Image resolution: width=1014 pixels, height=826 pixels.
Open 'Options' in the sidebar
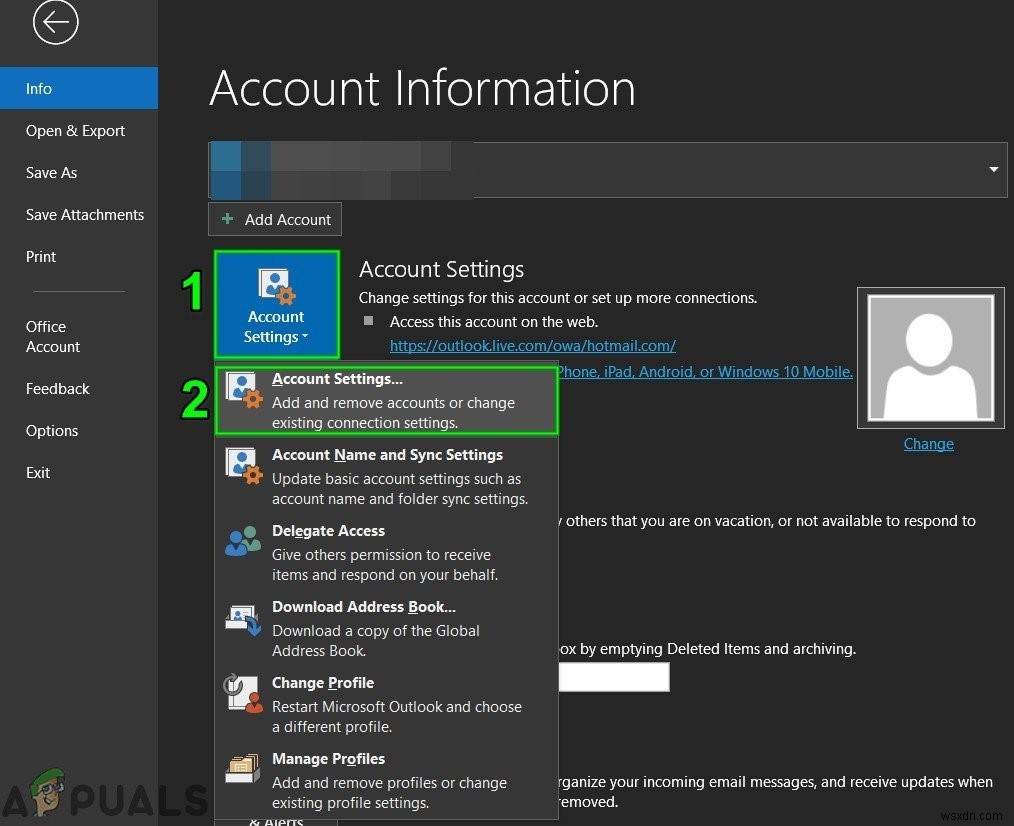click(x=52, y=430)
